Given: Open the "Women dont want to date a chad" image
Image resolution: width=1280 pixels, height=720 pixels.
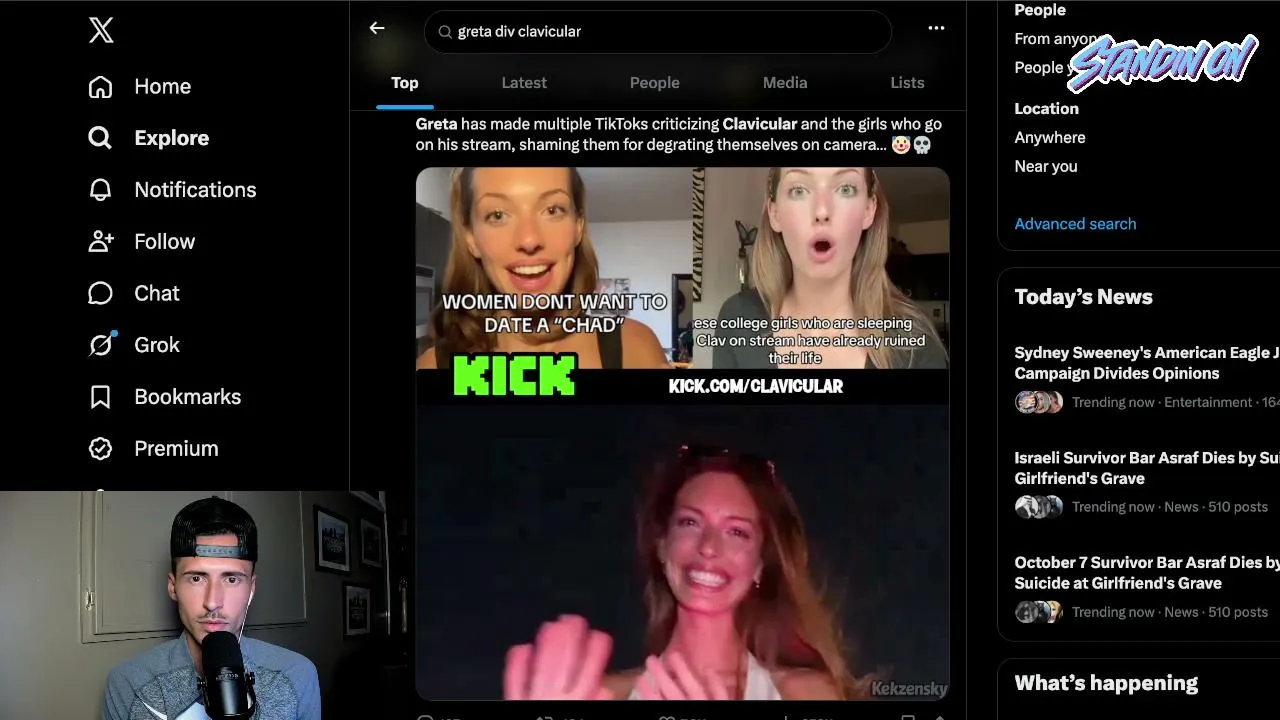Looking at the screenshot, I should pos(554,268).
